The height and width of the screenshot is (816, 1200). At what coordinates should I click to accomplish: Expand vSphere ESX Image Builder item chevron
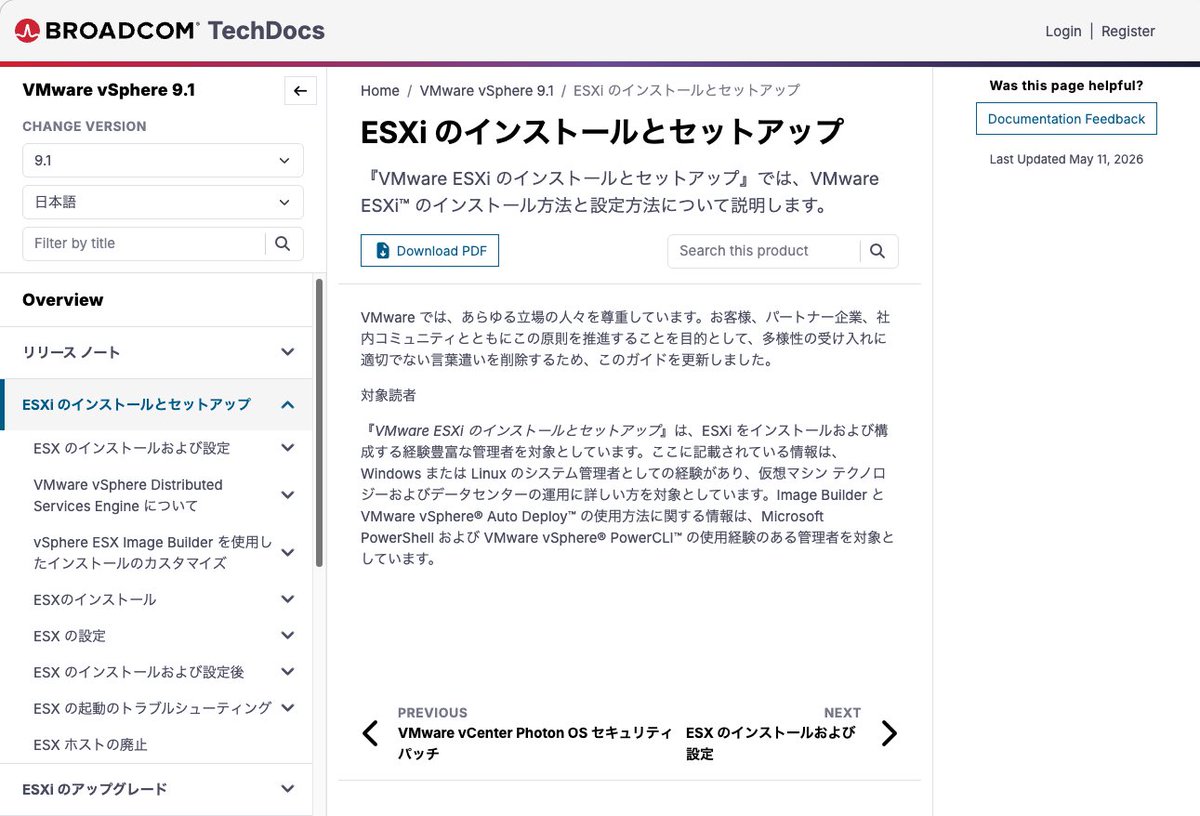[288, 552]
